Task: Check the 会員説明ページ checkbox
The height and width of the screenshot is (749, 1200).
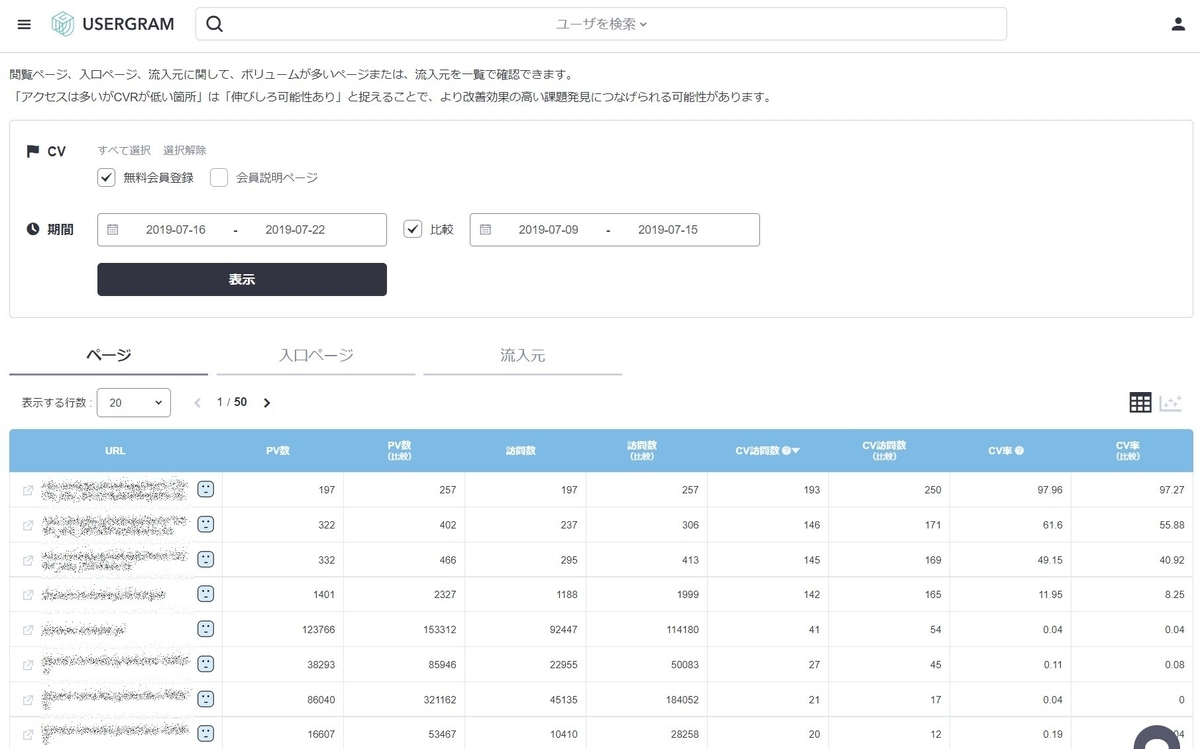Action: coord(219,178)
